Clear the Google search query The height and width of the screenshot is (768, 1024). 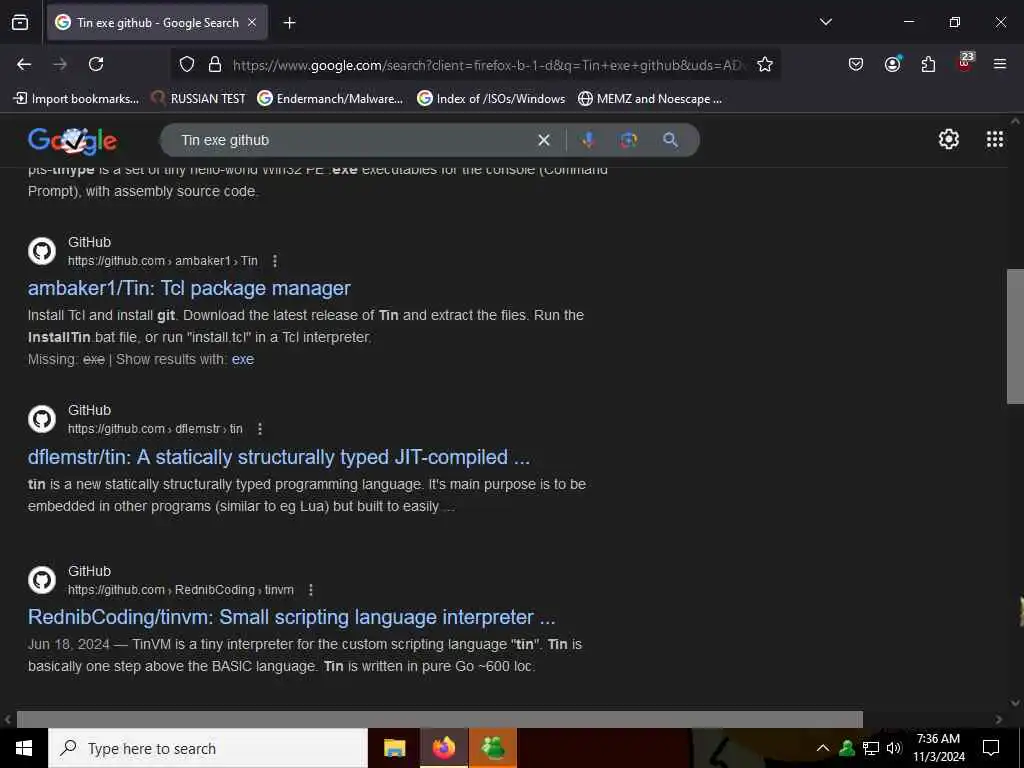tap(543, 140)
